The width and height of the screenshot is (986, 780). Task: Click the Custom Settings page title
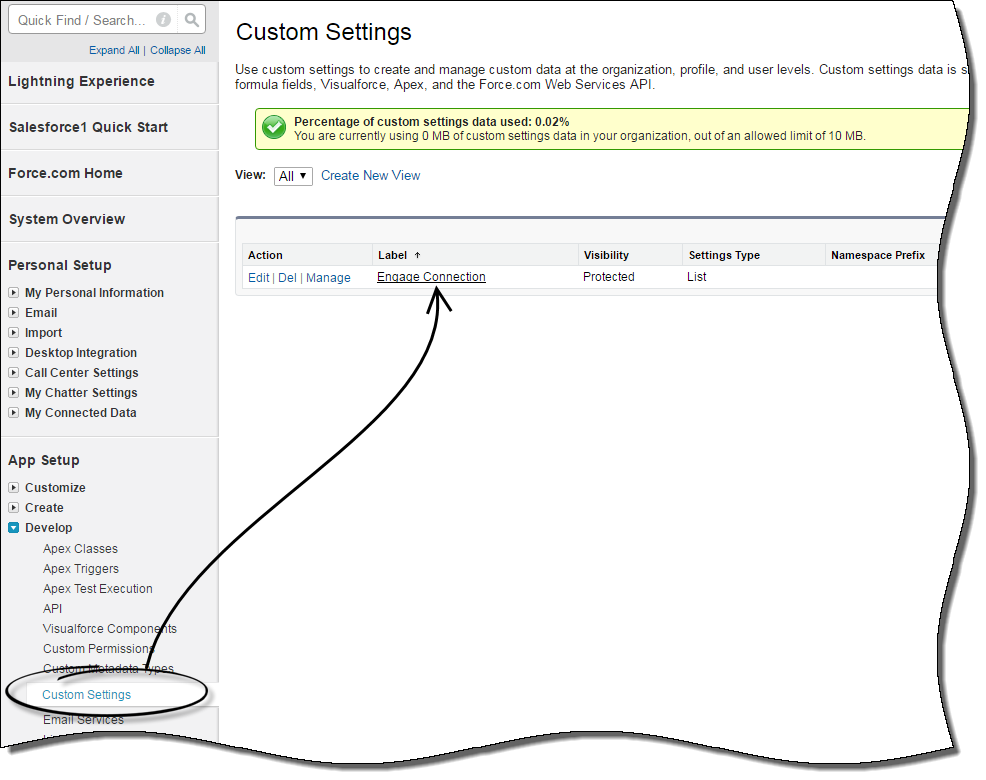(x=324, y=32)
